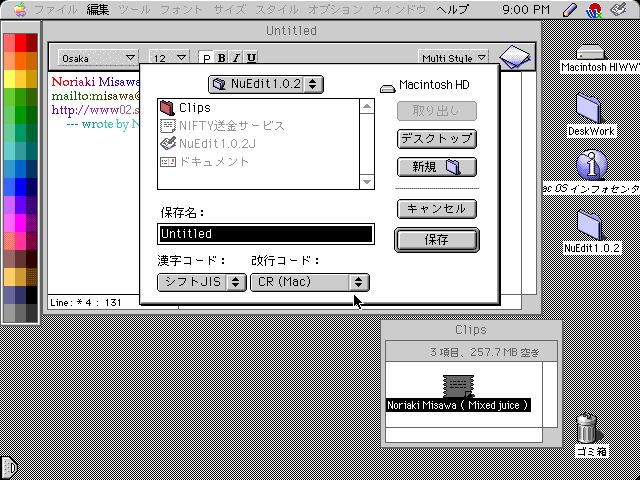Click the オプション menu
640x480 pixels.
tap(335, 9)
